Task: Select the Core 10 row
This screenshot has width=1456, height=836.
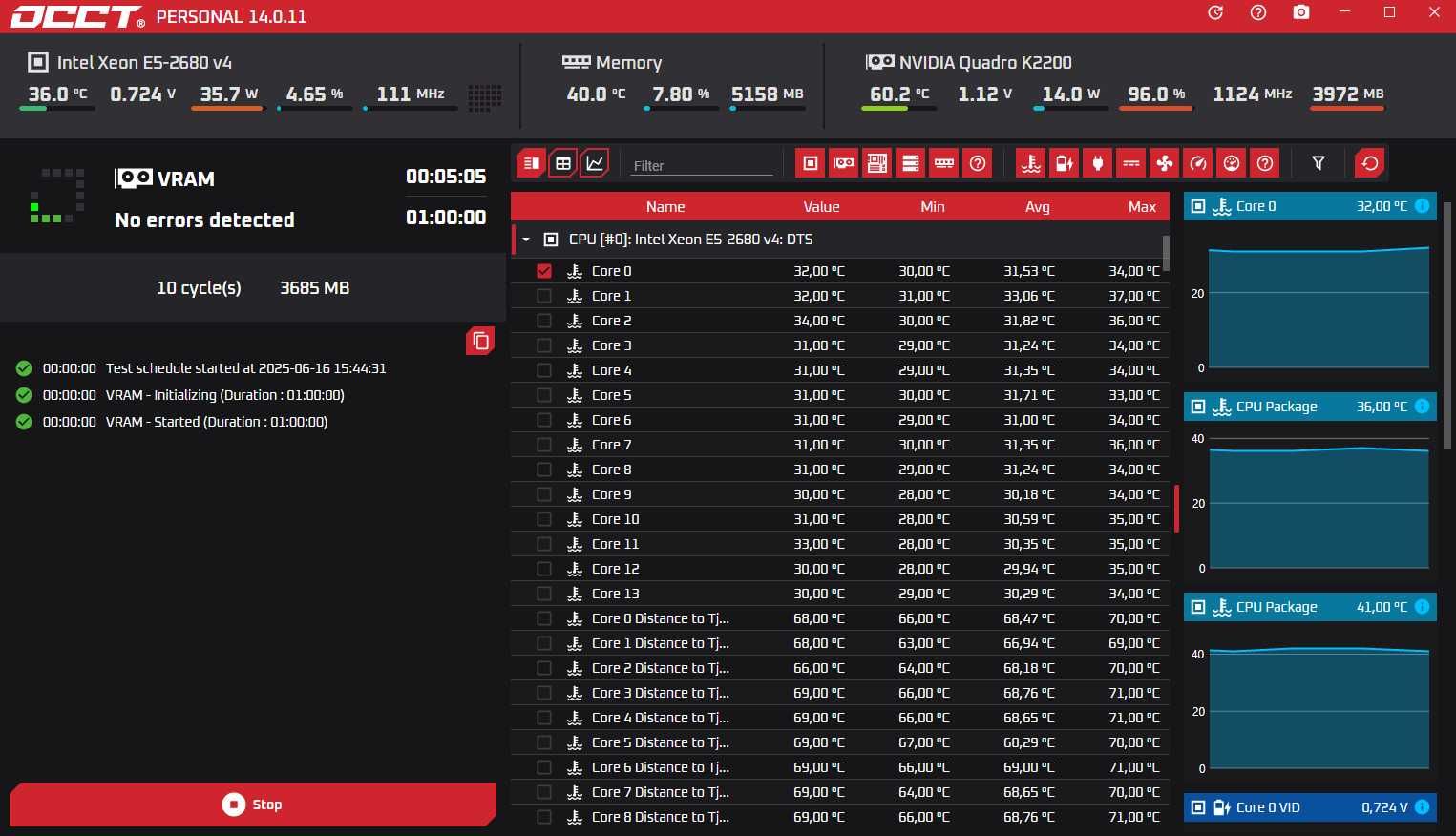Action: click(840, 519)
